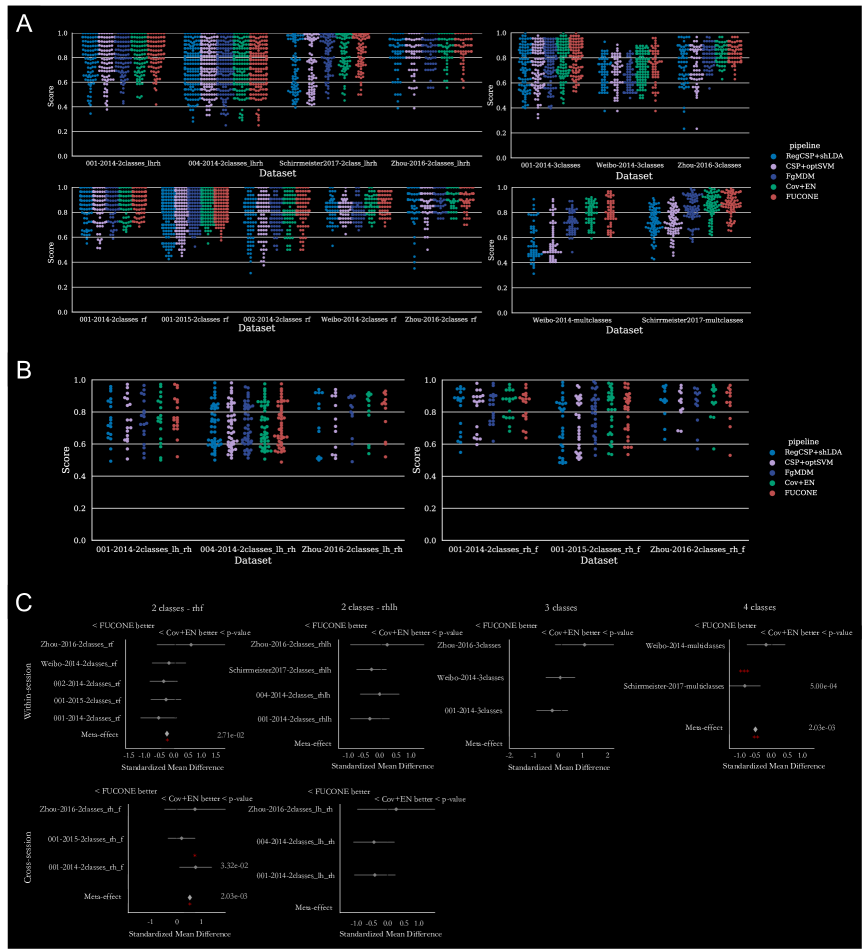
Task: Click the 004-2014-2classes_lh_rh axis label in panel B
Action: [248, 550]
